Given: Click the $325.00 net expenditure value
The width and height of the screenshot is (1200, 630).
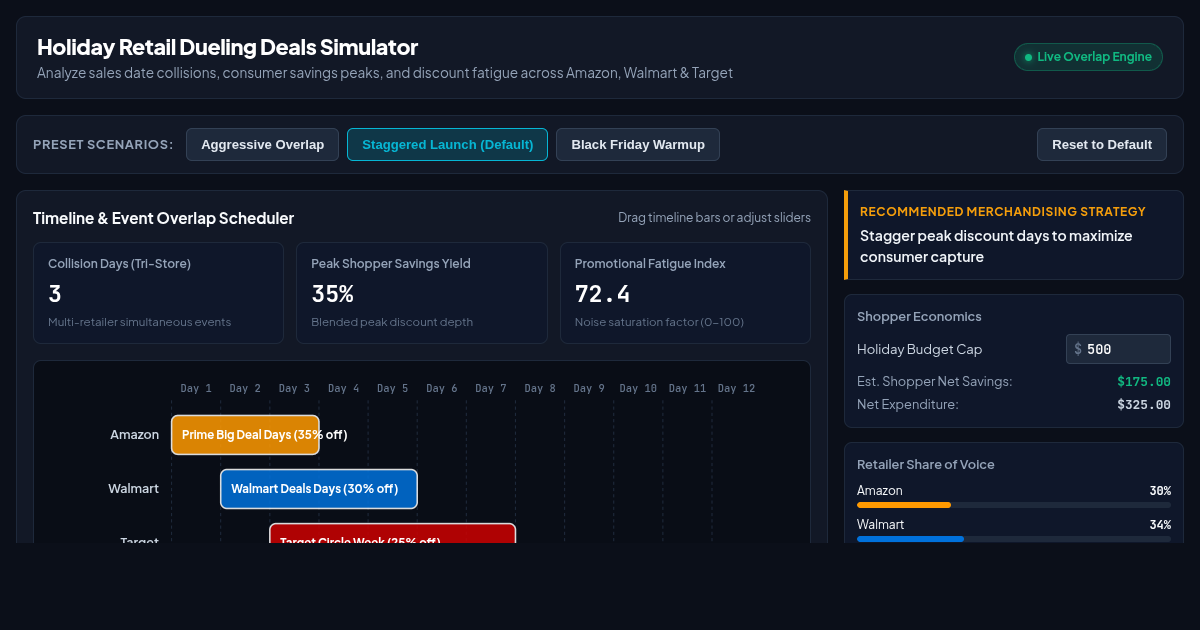Looking at the screenshot, I should pyautogui.click(x=1144, y=405).
